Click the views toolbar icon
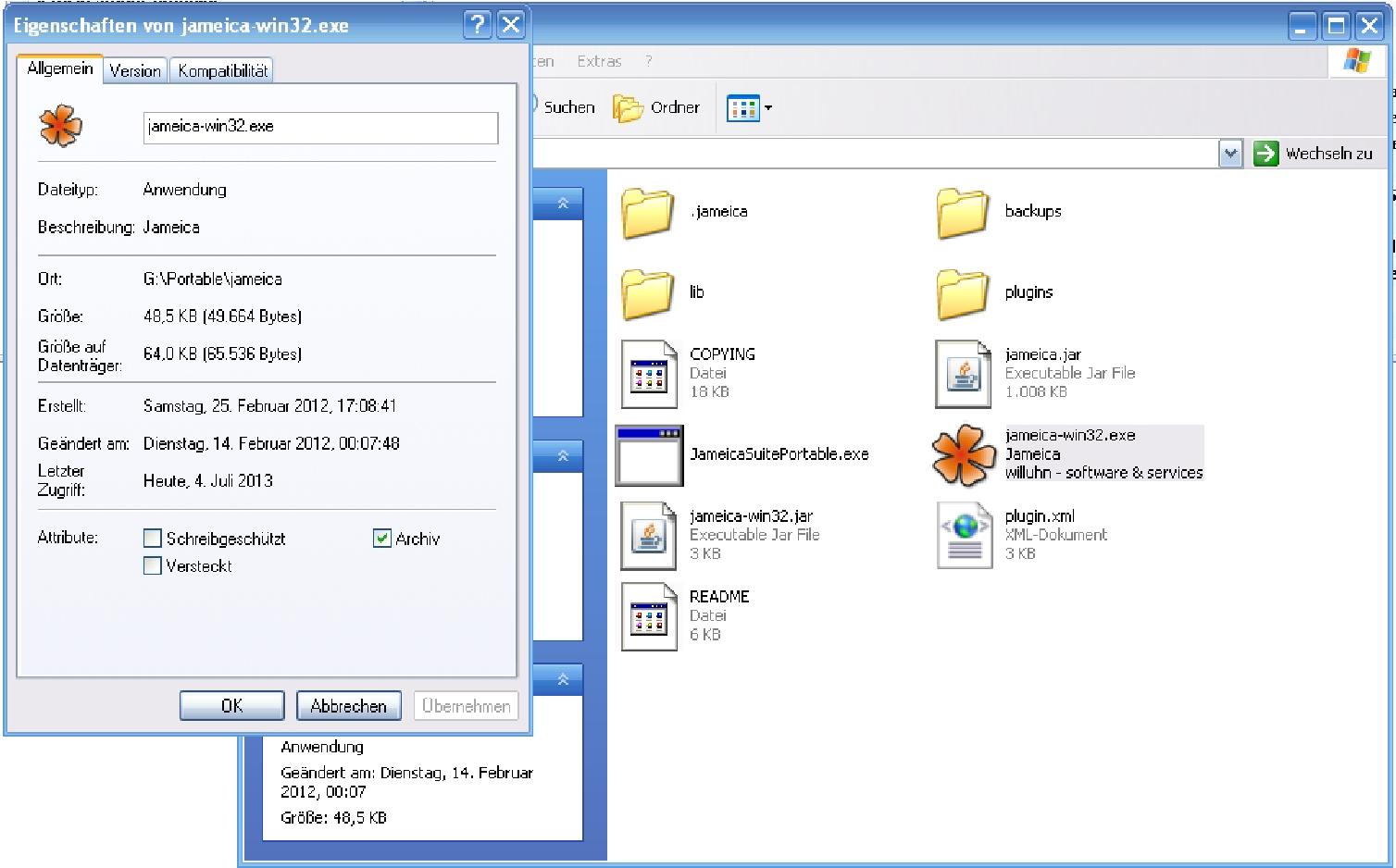 pyautogui.click(x=742, y=108)
